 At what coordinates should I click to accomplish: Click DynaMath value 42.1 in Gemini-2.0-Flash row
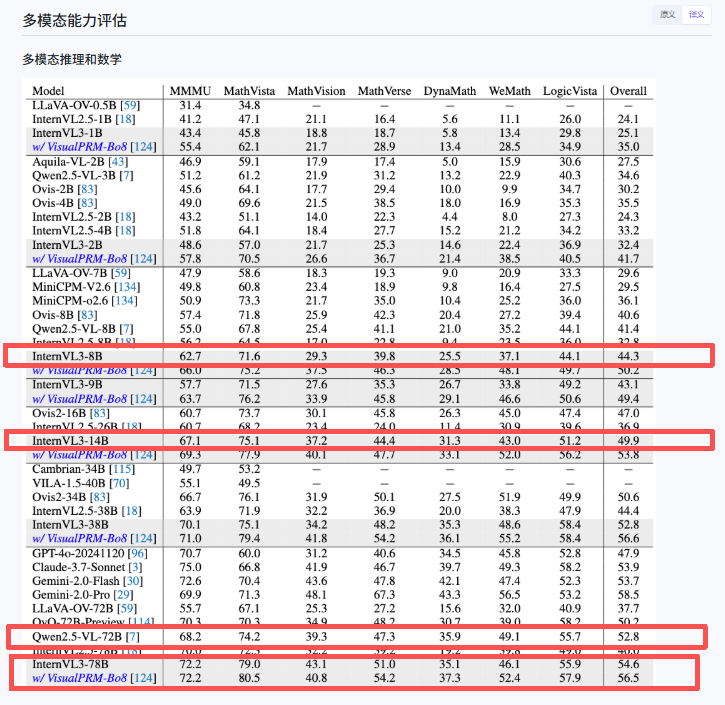pyautogui.click(x=450, y=581)
